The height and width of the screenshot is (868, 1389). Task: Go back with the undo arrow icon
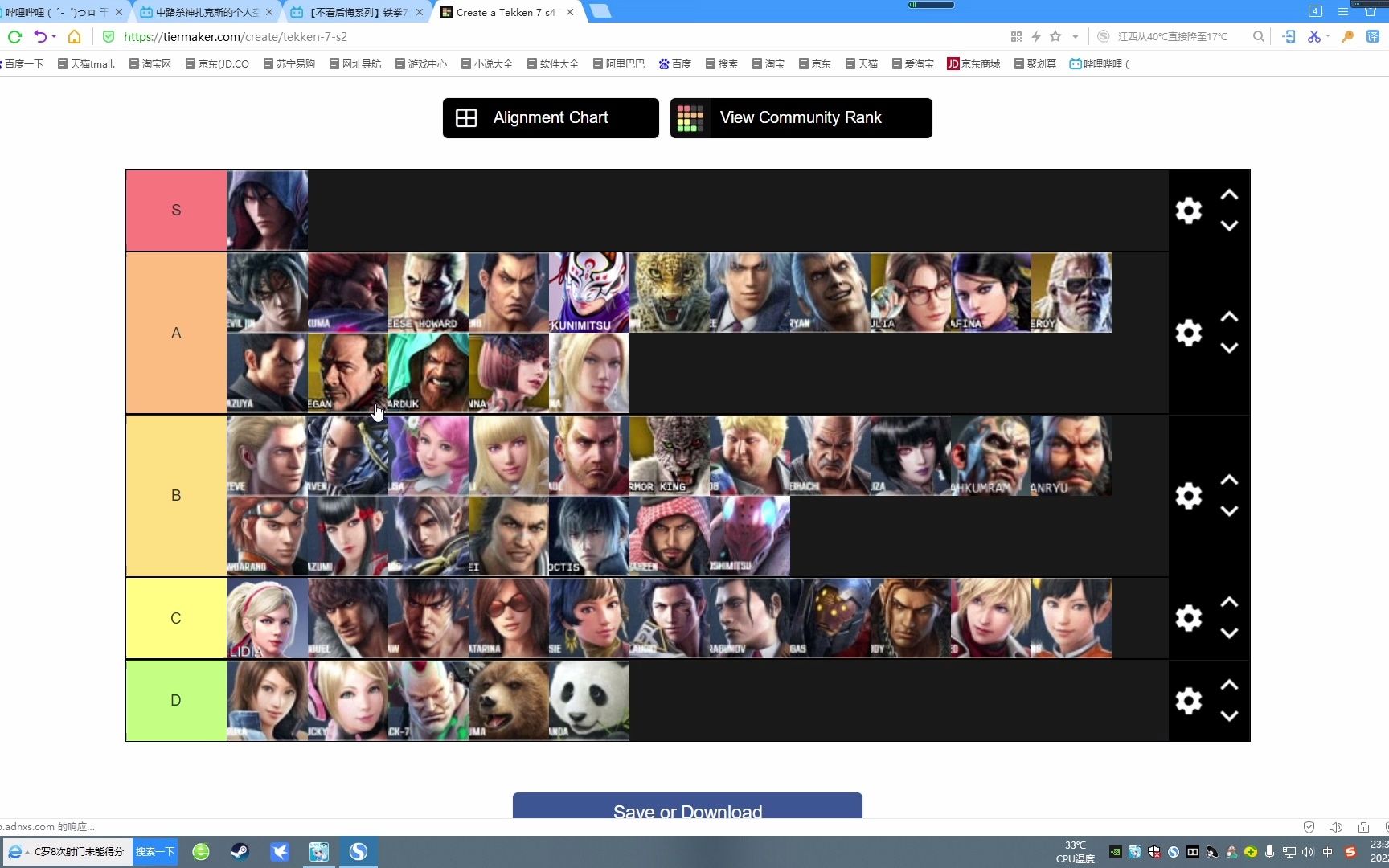pos(40,36)
